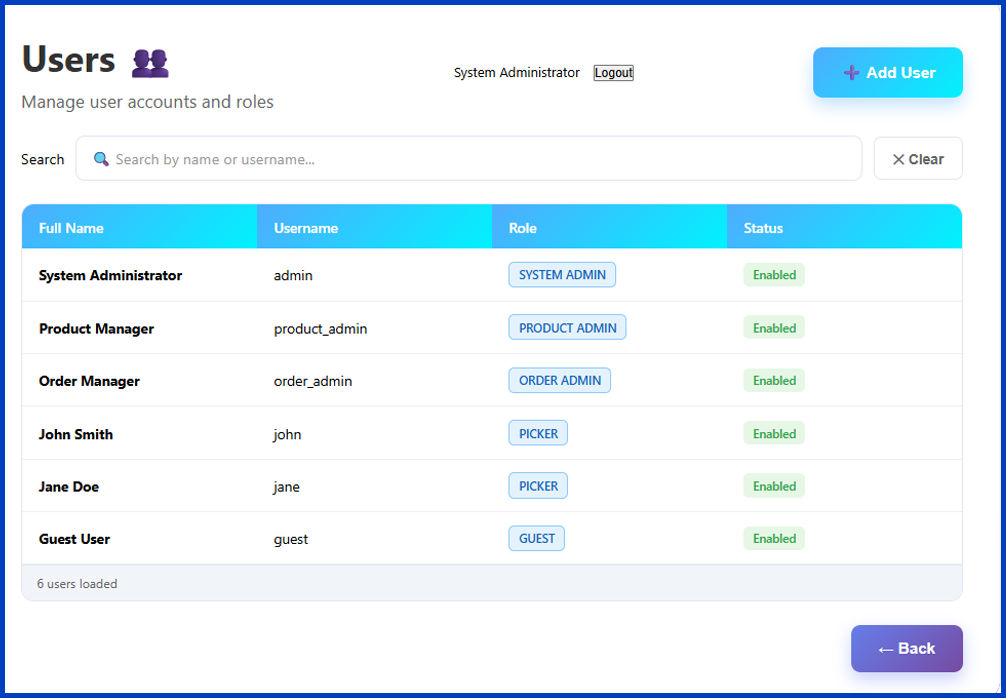Image resolution: width=1006 pixels, height=698 pixels.
Task: Click the john username cell
Action: coord(287,434)
